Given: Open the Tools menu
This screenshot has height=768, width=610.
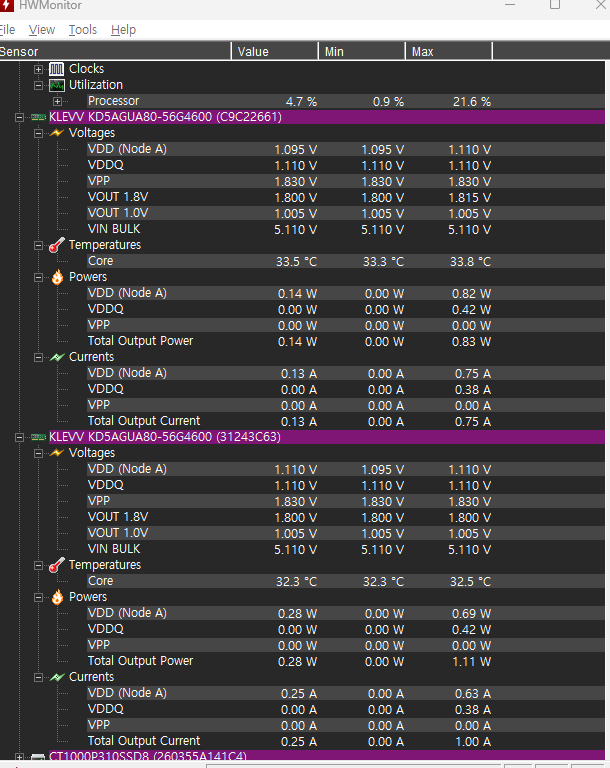Looking at the screenshot, I should (83, 30).
